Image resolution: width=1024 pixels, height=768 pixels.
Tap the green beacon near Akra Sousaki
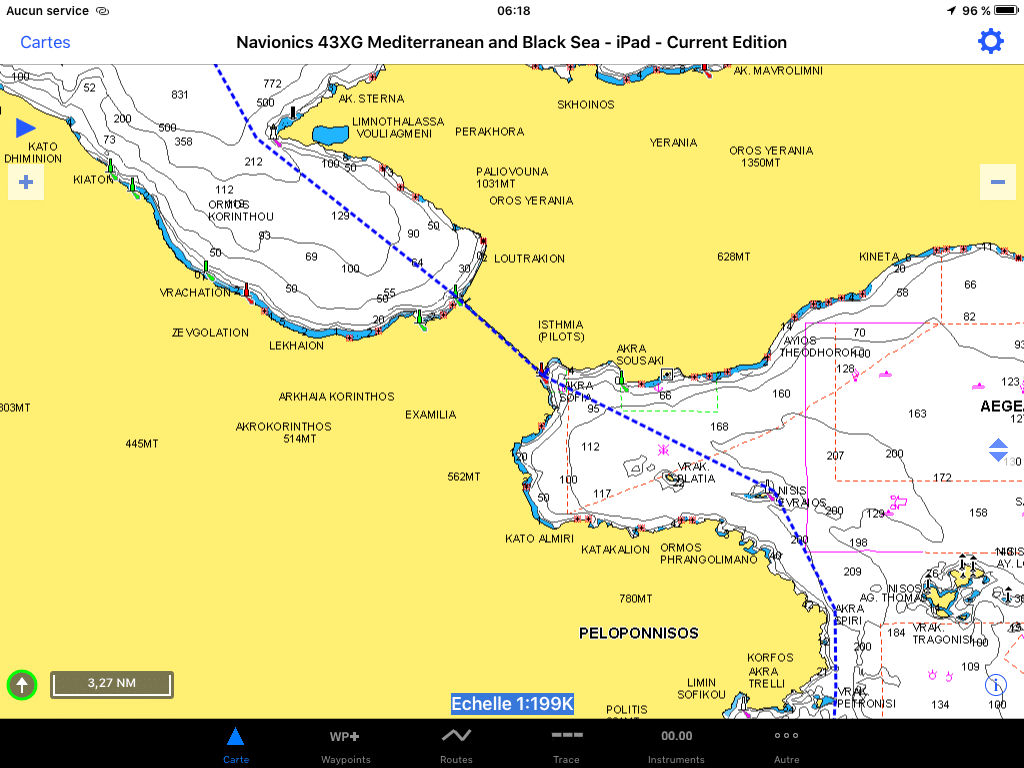[622, 381]
